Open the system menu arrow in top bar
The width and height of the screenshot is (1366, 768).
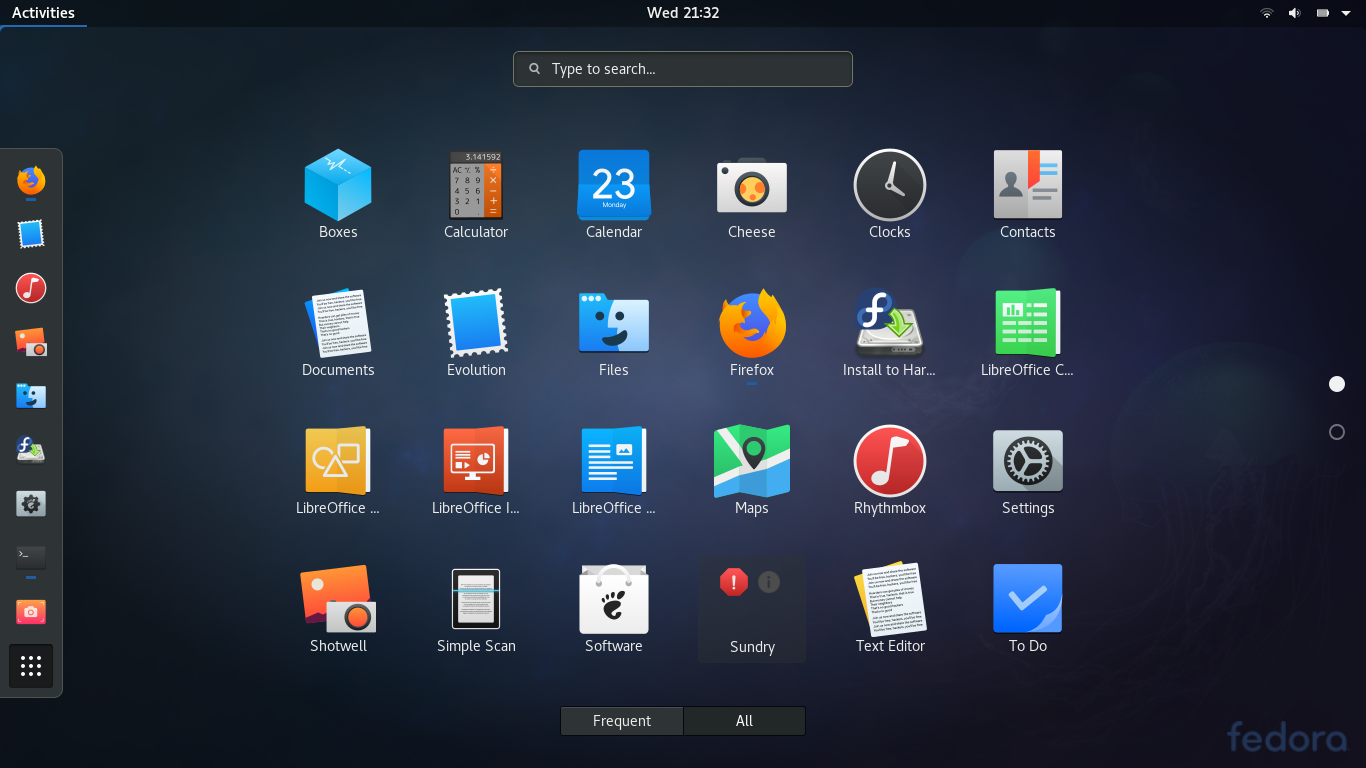click(1346, 13)
